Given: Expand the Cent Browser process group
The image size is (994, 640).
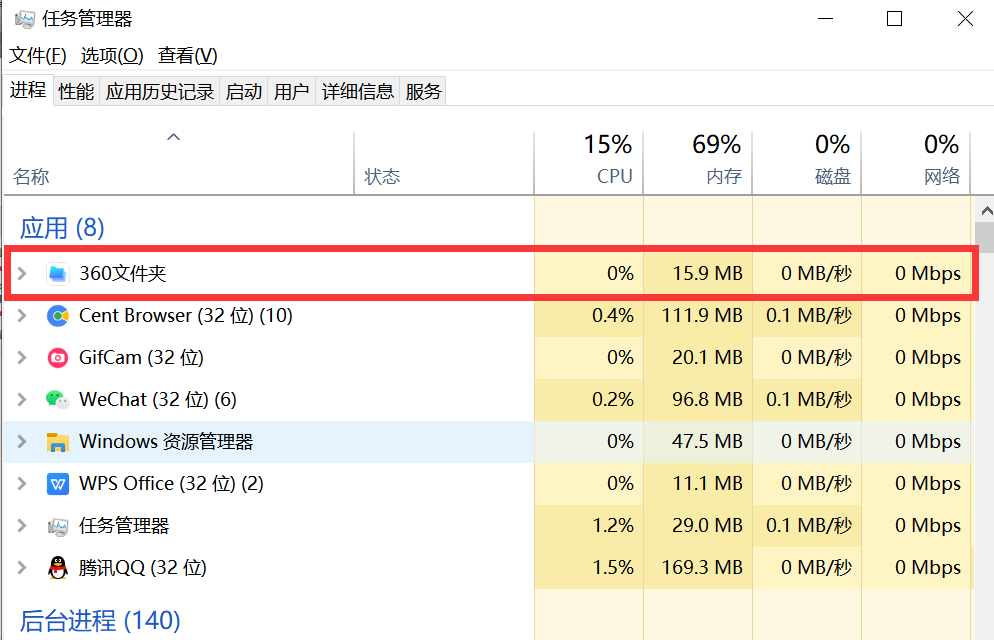Looking at the screenshot, I should (22, 316).
